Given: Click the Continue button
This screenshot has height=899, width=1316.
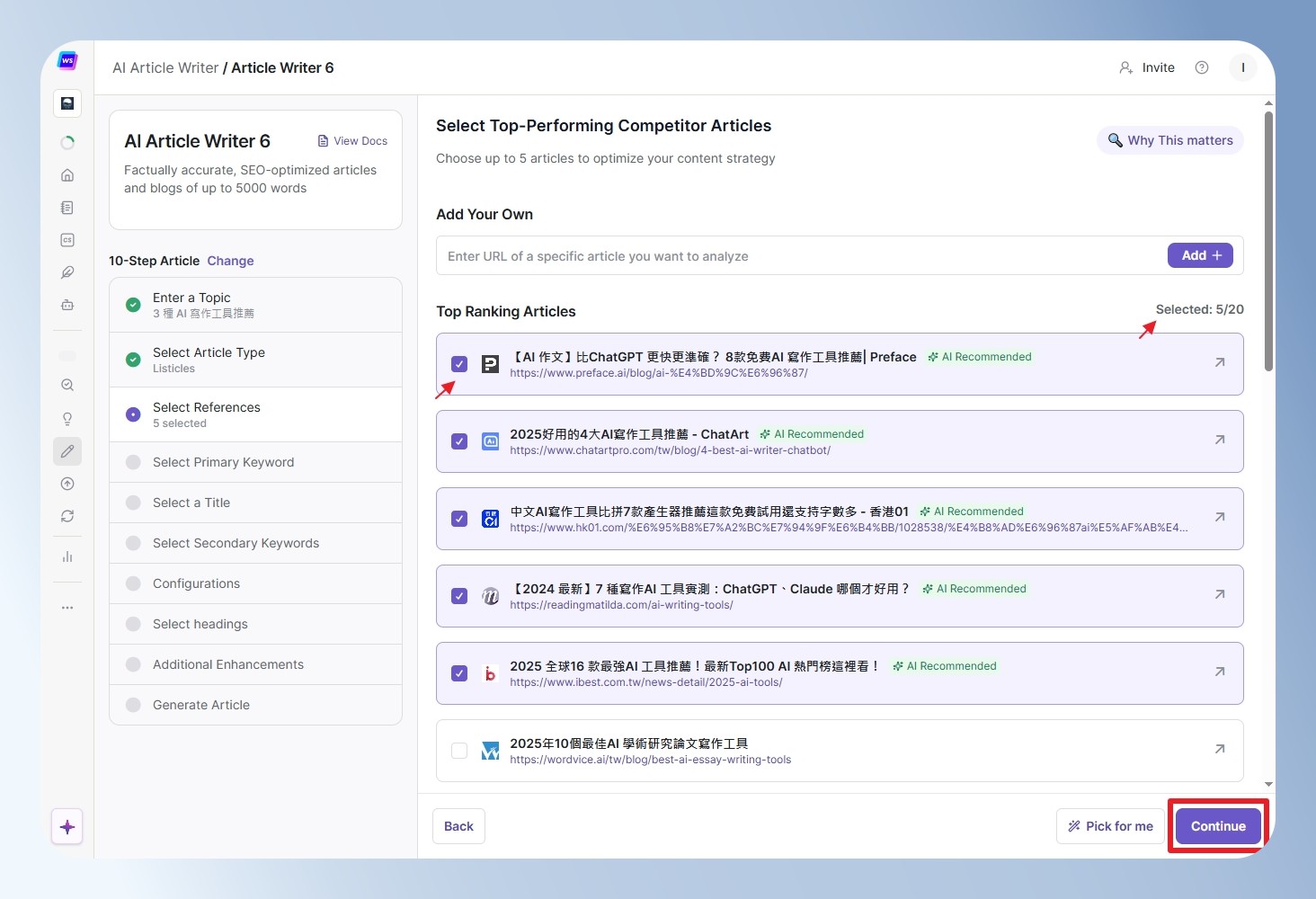Looking at the screenshot, I should point(1218,826).
